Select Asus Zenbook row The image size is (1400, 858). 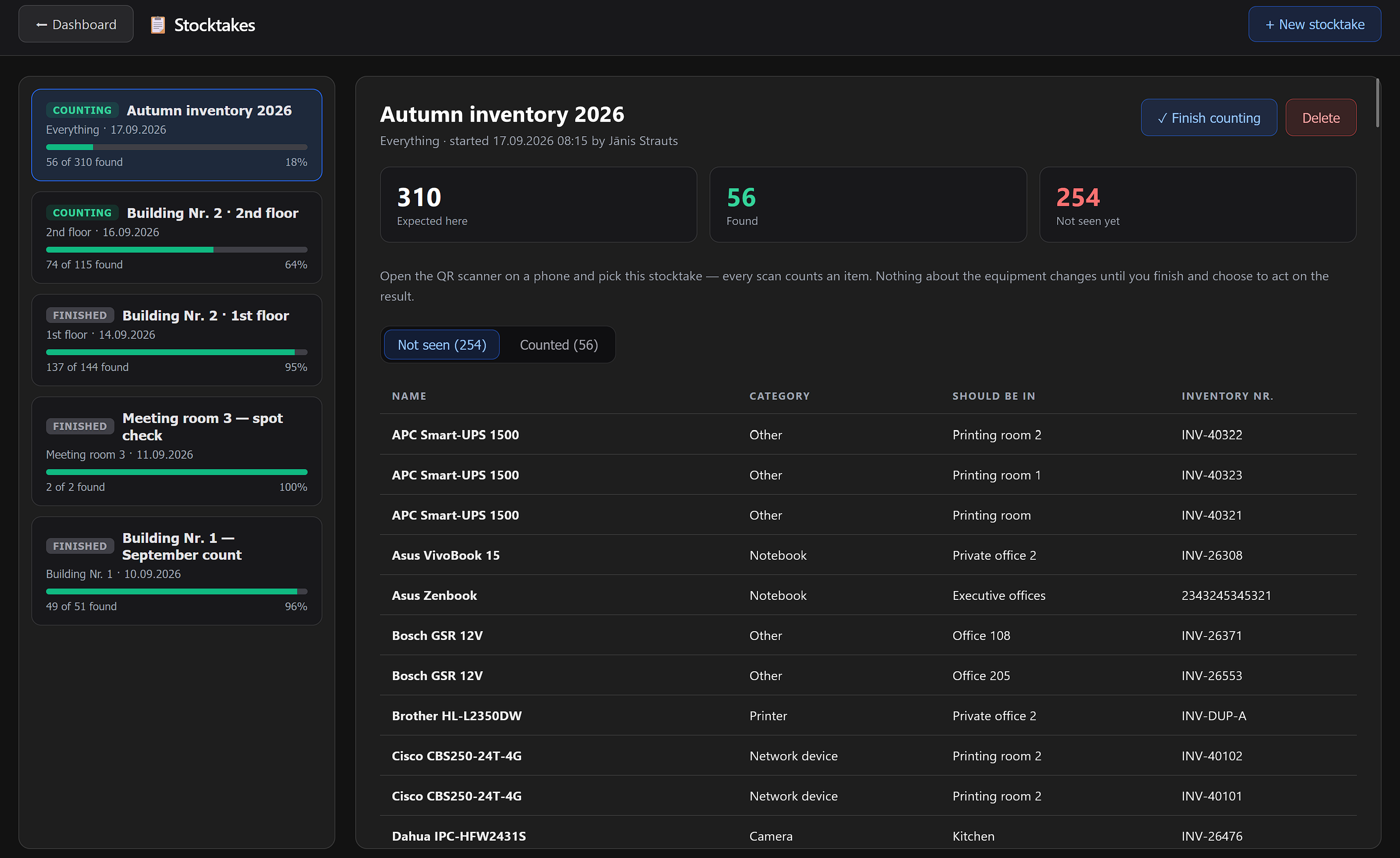[868, 595]
